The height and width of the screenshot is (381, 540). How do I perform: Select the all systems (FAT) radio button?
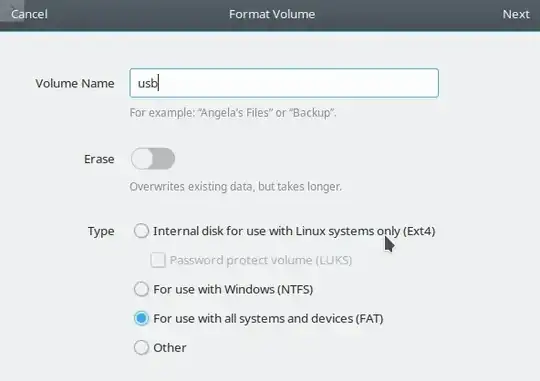pyautogui.click(x=141, y=318)
